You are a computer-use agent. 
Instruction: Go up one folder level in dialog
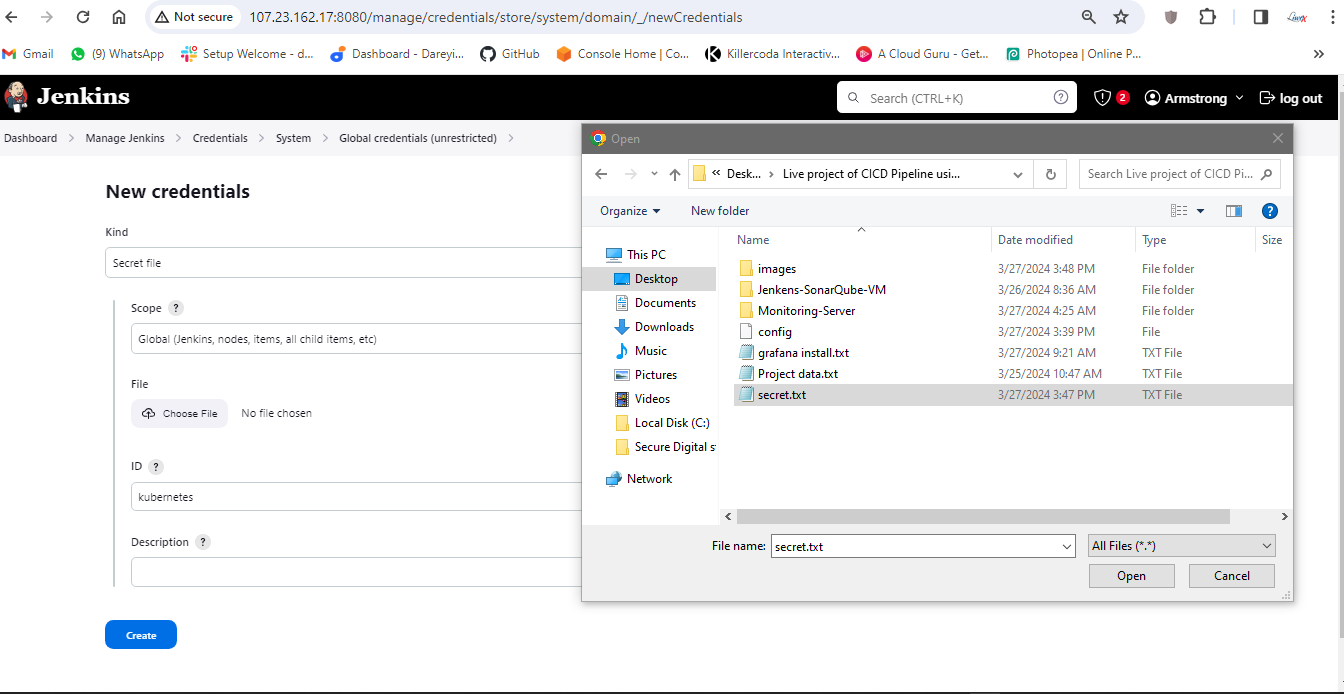click(x=675, y=174)
